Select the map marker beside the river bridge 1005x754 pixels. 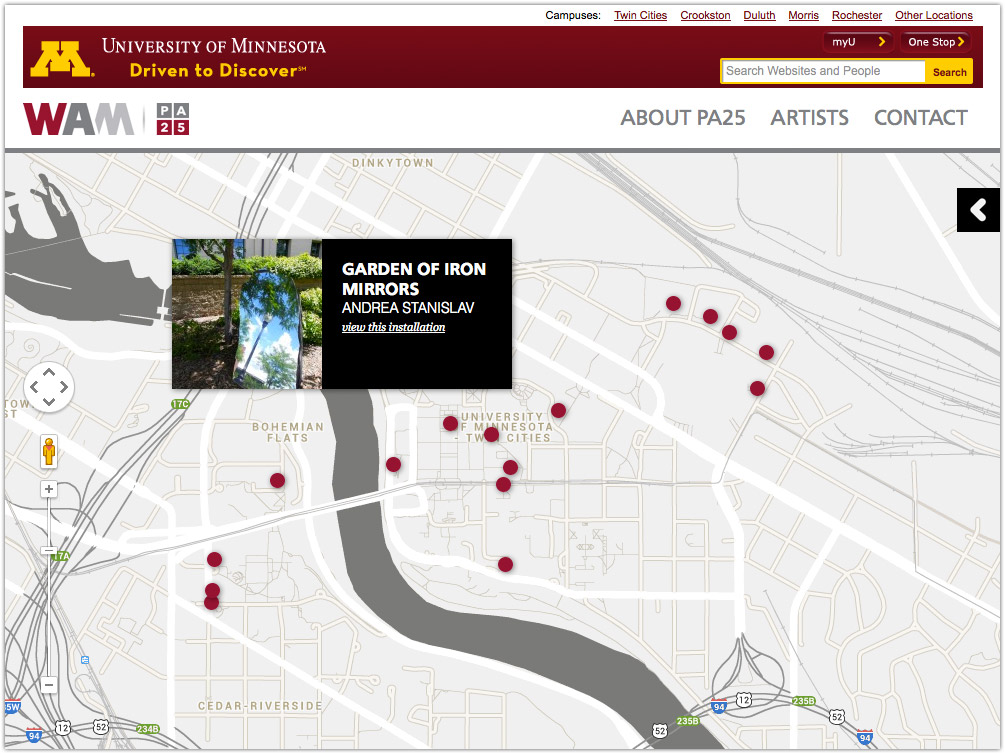tap(394, 464)
